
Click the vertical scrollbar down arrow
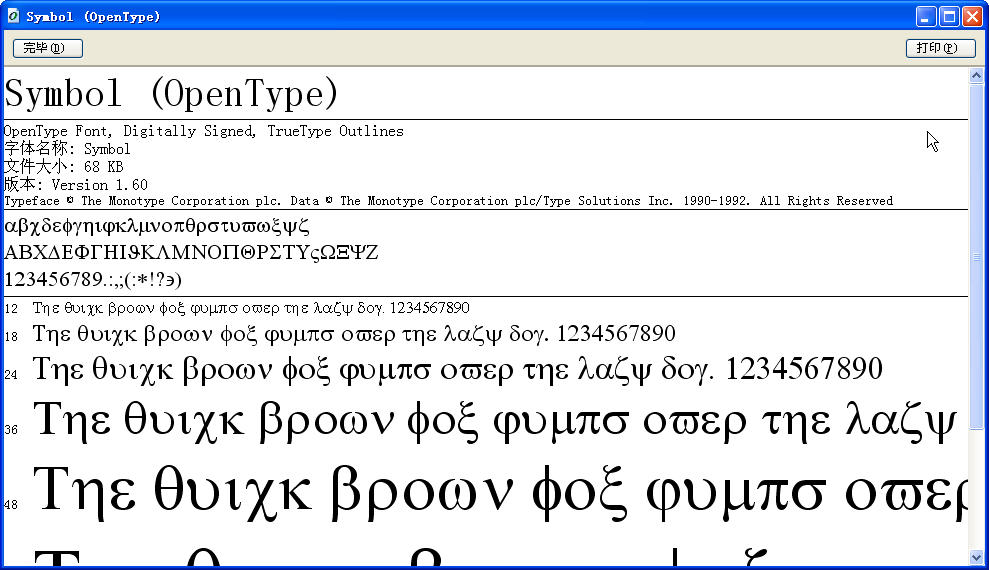[x=976, y=557]
